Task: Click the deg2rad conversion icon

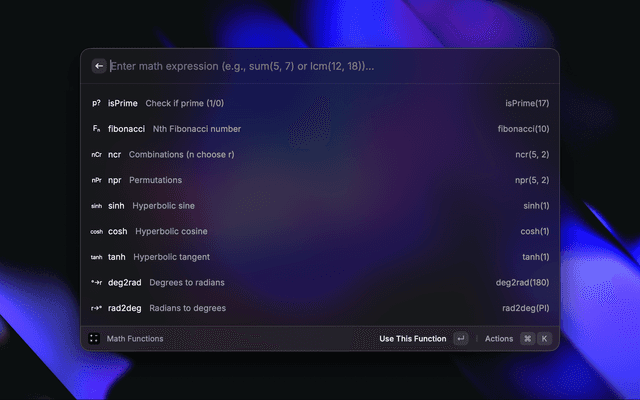Action: 96,283
